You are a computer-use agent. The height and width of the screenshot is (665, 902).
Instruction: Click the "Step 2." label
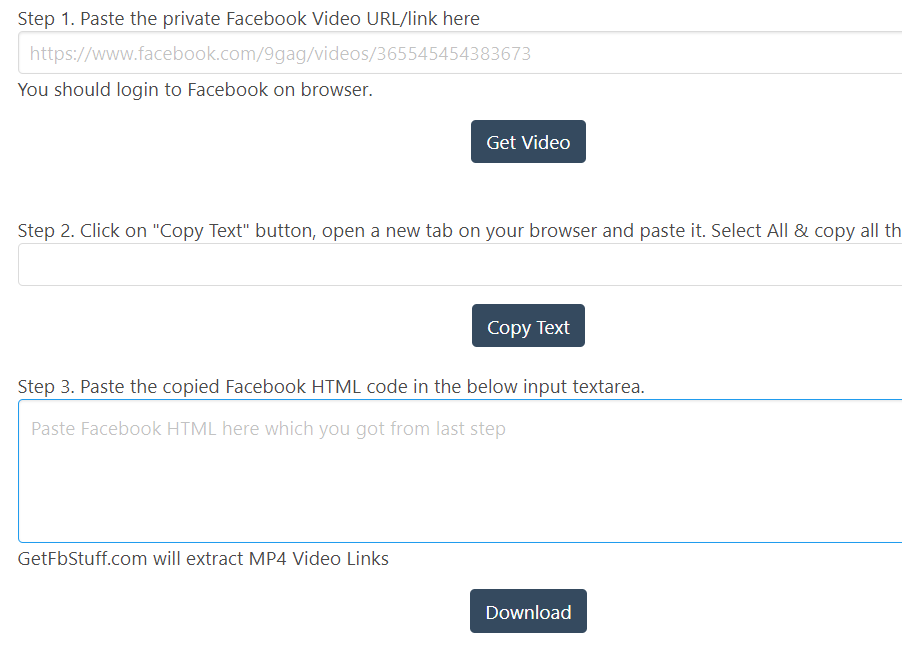click(x=46, y=231)
